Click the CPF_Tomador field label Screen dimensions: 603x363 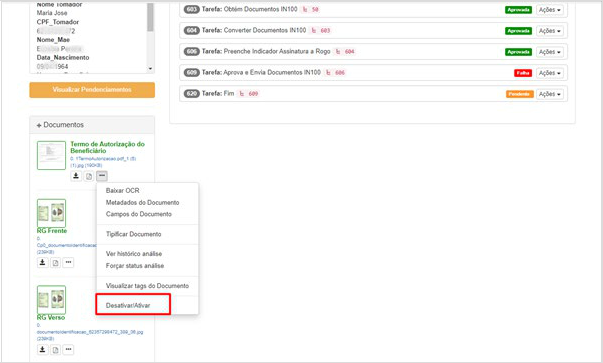point(58,22)
